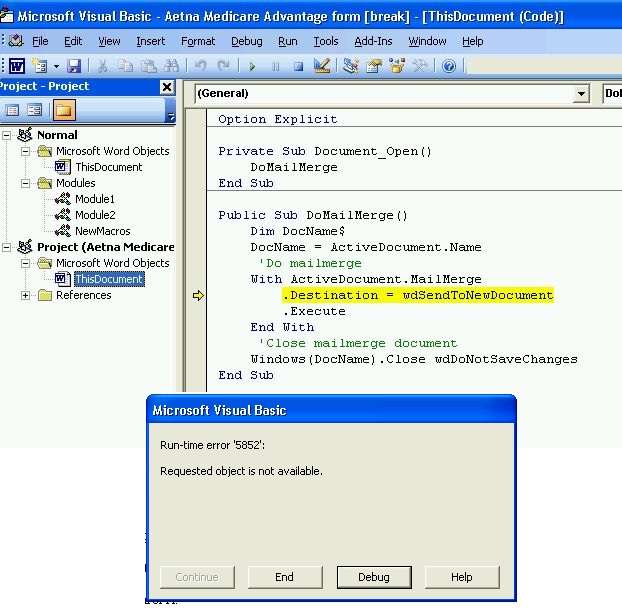Click the highlighted .Destination code line
The width and height of the screenshot is (622, 609).
click(x=418, y=295)
